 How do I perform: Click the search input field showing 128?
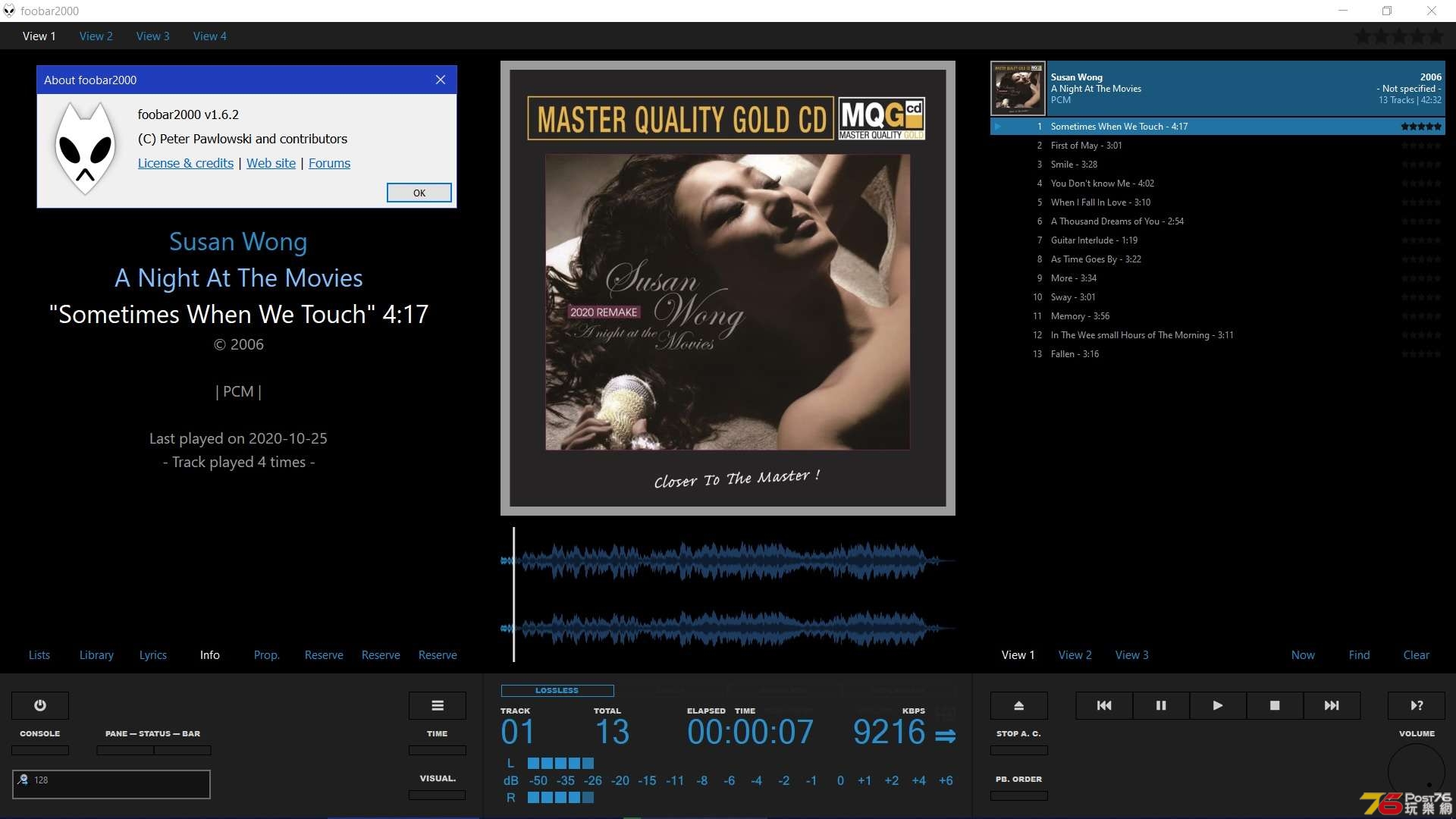(111, 784)
